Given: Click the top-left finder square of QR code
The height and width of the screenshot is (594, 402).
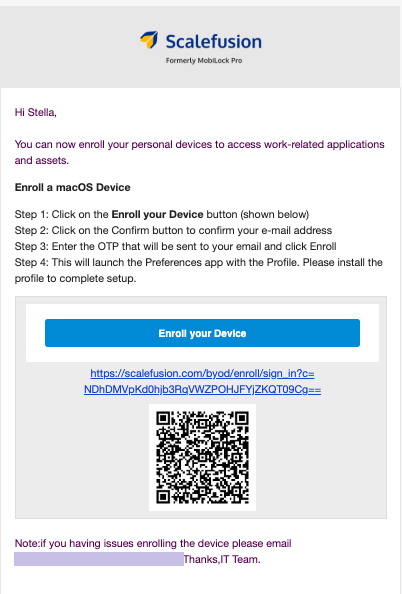Looking at the screenshot, I should [163, 418].
